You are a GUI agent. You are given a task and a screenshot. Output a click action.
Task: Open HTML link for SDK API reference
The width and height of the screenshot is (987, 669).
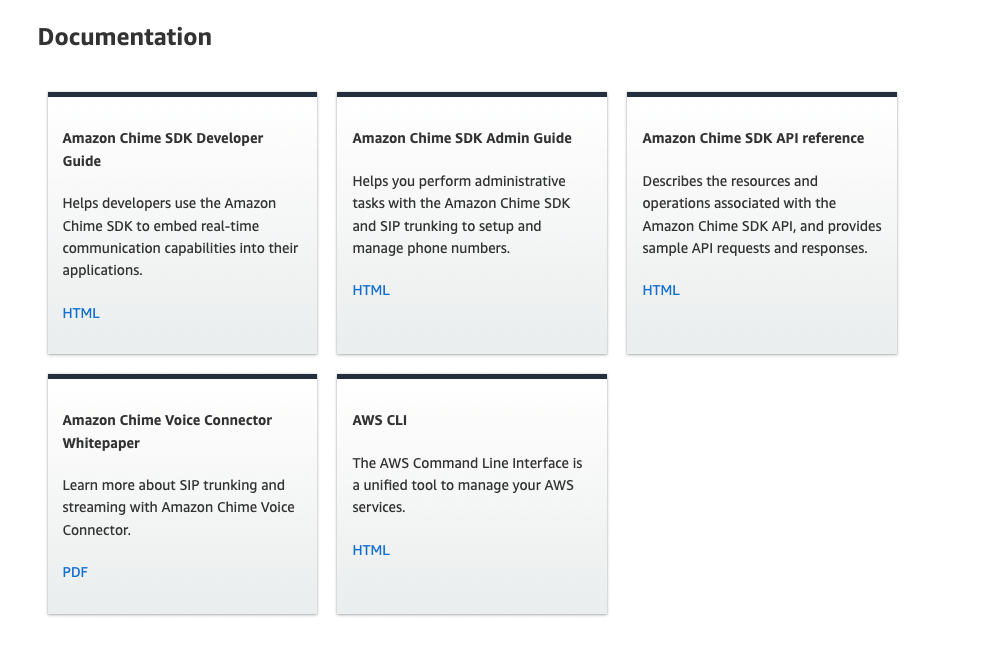click(x=661, y=290)
